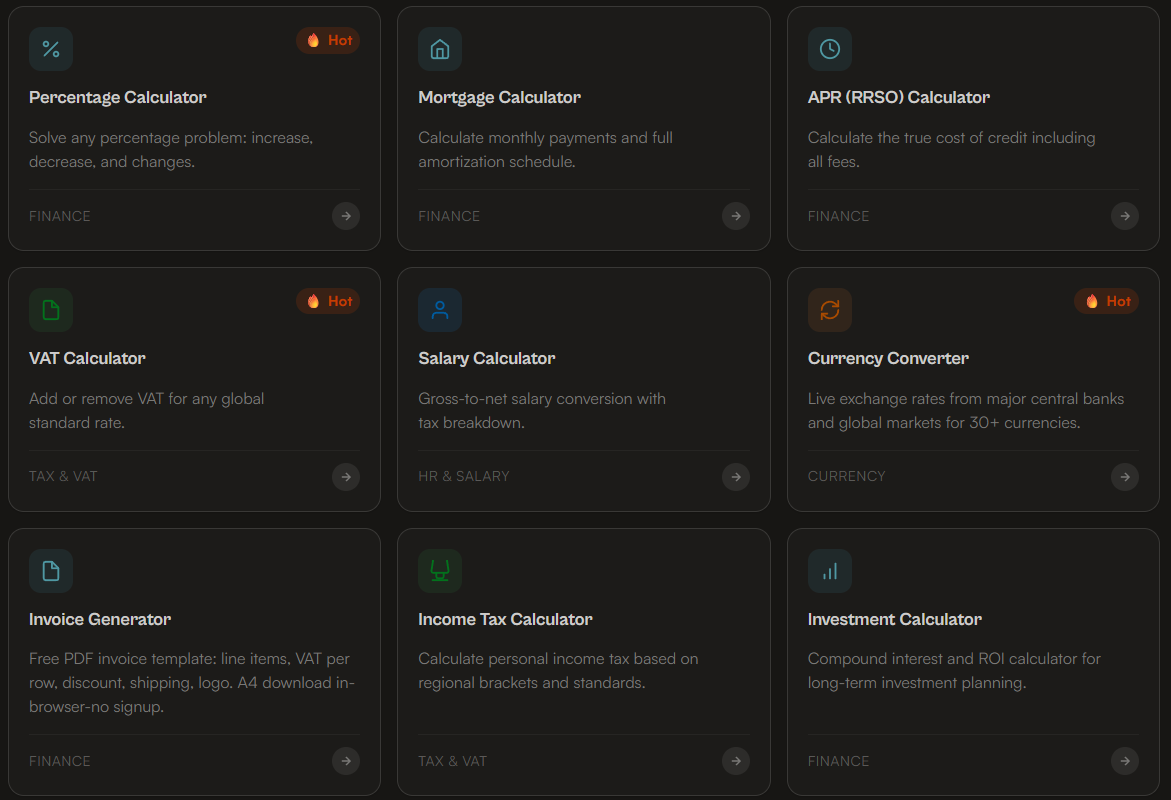Viewport: 1171px width, 800px height.
Task: Click 'Calculate monthly payments' description text
Action: [x=545, y=149]
